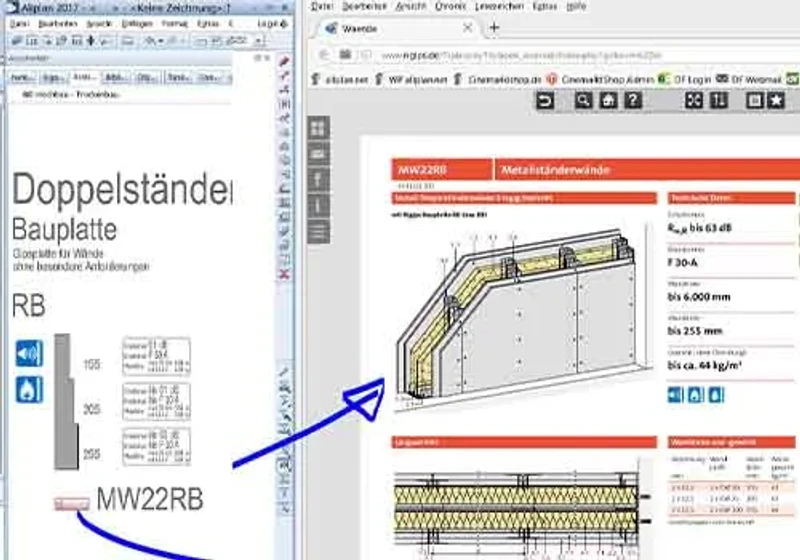Select the Trockenbau library path entry in Allplan

[71, 94]
